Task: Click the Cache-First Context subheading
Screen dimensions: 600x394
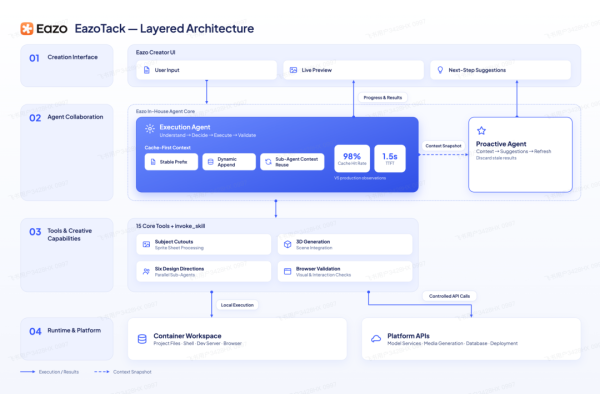Action: (168, 148)
